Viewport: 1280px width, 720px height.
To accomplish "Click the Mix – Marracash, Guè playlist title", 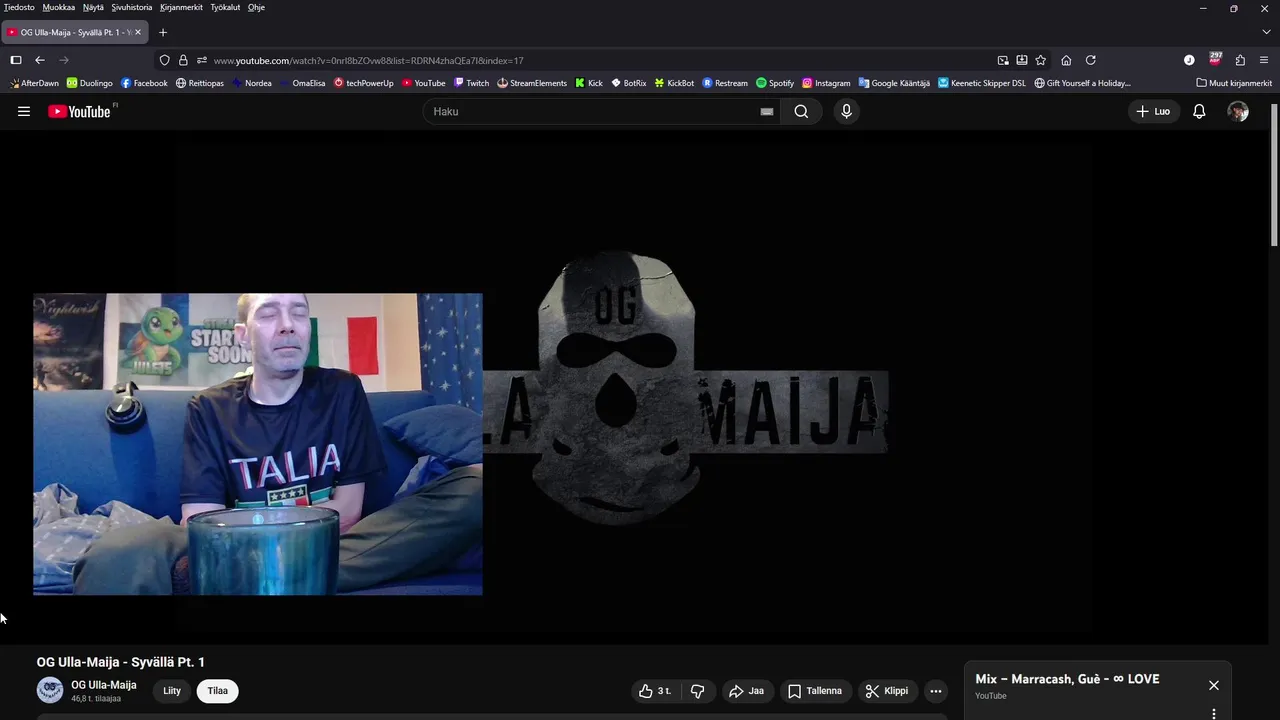I will tap(1067, 679).
